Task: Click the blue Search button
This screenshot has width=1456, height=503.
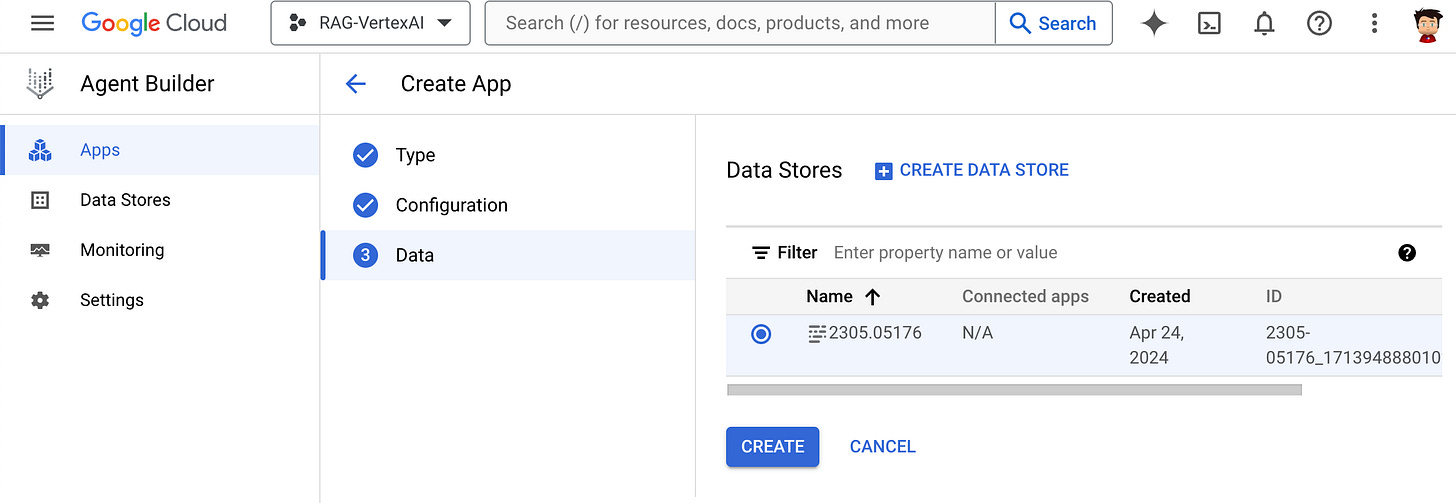Action: click(1054, 23)
